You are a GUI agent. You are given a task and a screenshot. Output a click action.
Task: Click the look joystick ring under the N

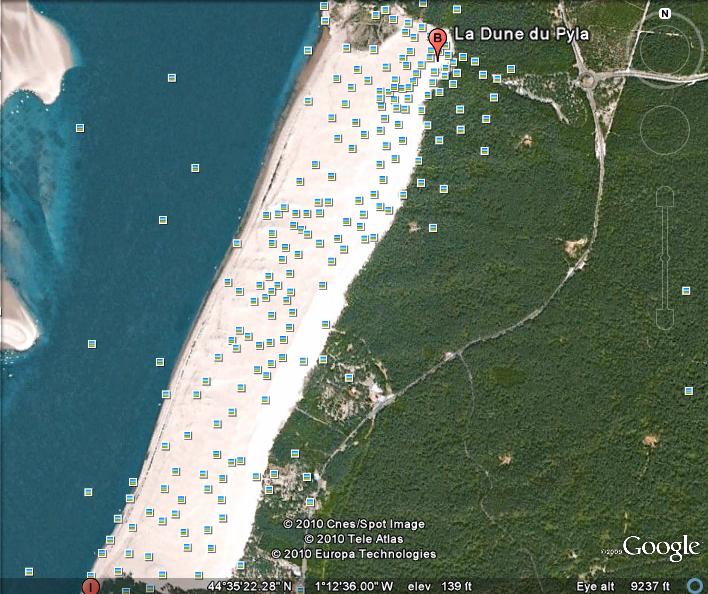[x=665, y=50]
